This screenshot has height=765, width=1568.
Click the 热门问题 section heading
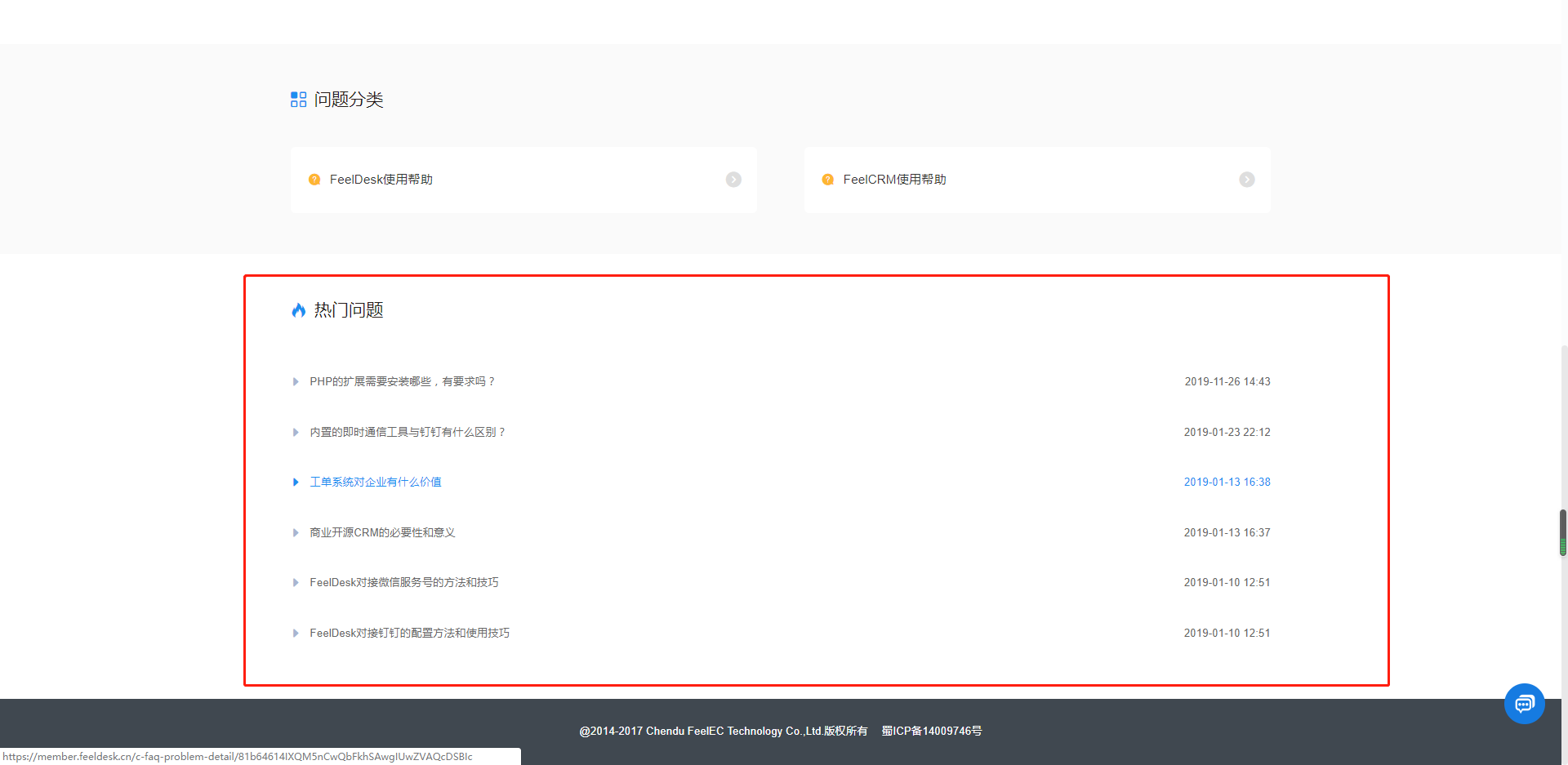pos(349,310)
